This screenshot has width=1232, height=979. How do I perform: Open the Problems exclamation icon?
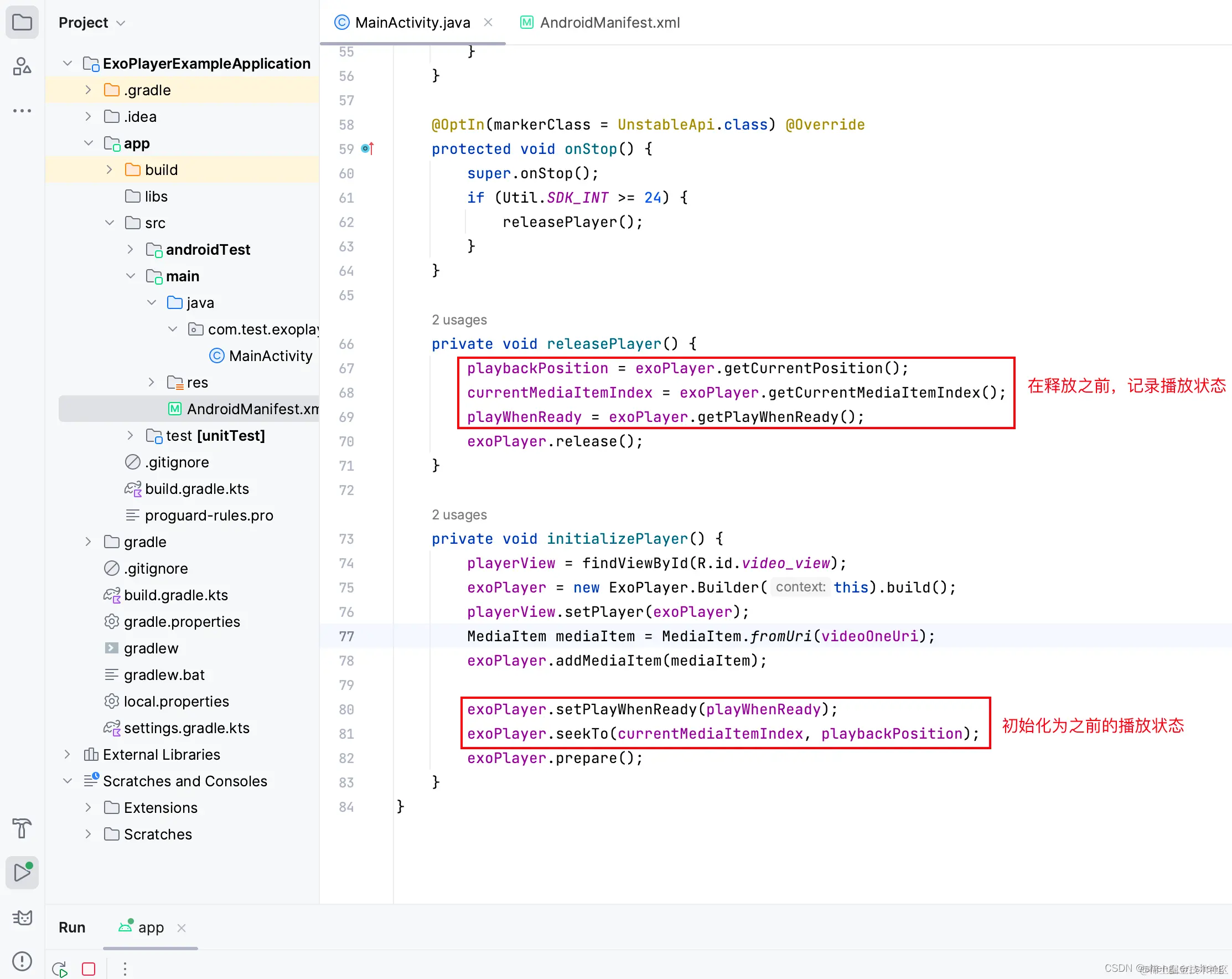click(x=22, y=961)
